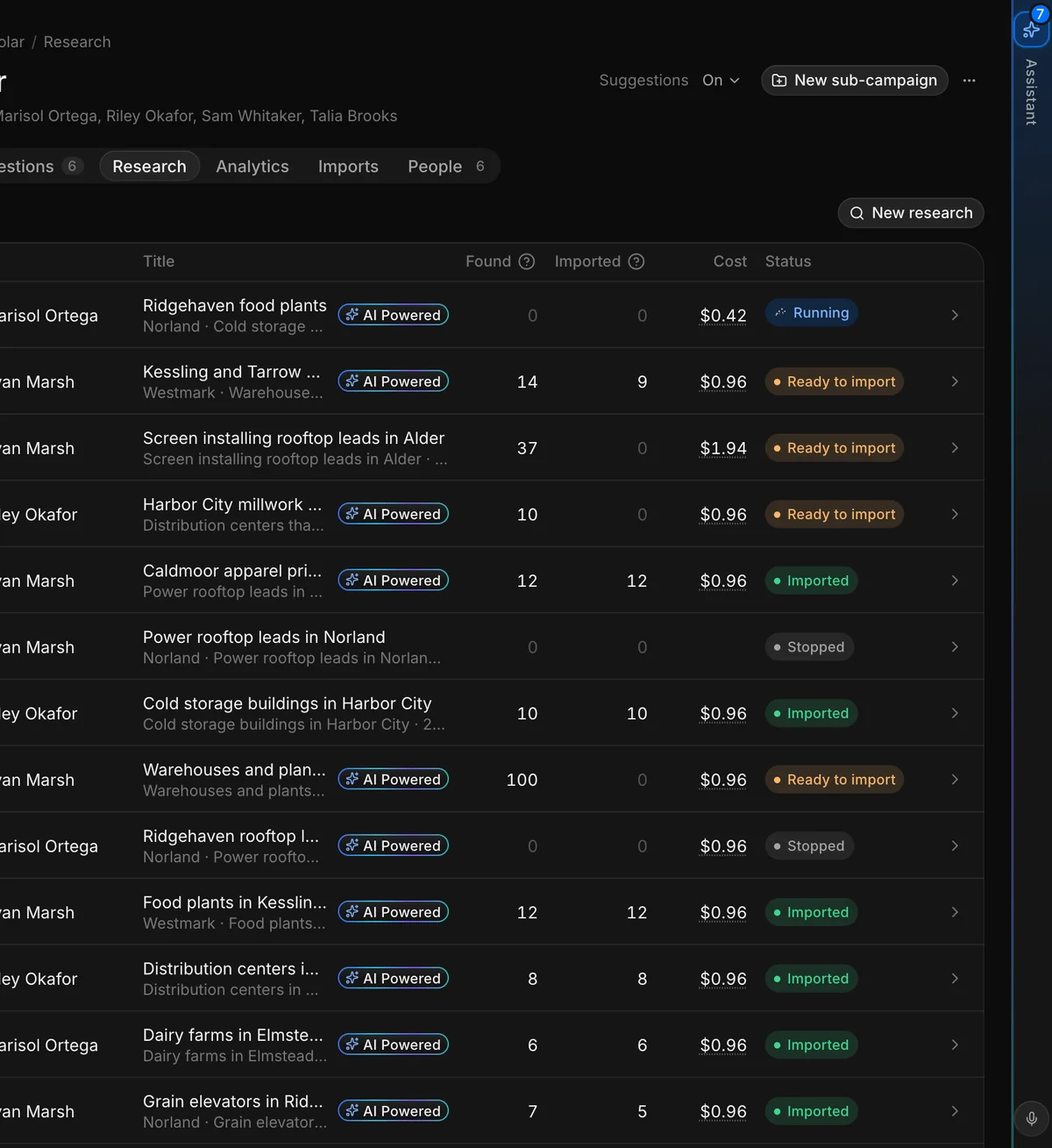Switch to the Research tab
Image resolution: width=1052 pixels, height=1148 pixels.
click(x=149, y=167)
